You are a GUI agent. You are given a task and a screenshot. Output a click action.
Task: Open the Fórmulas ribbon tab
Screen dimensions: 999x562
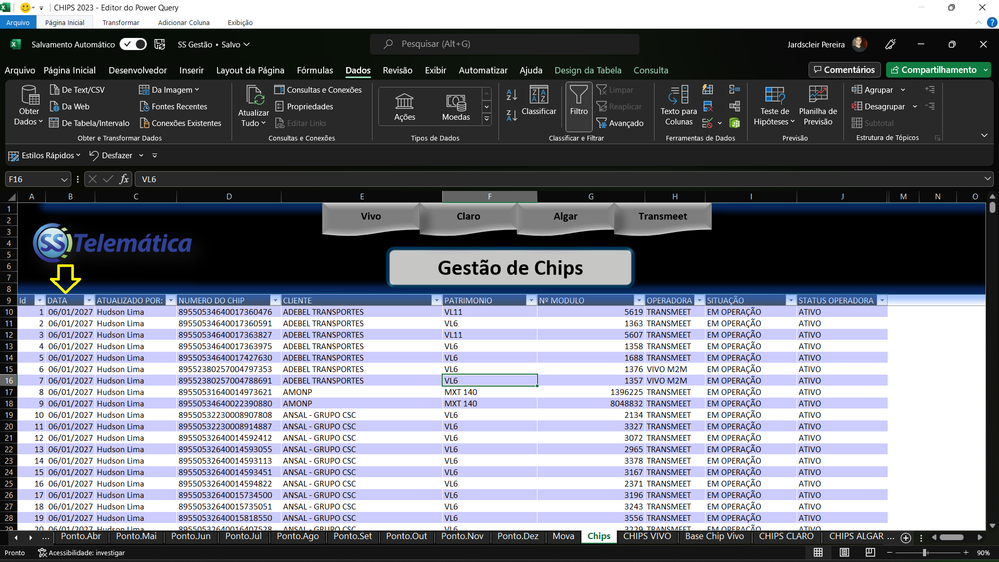(315, 70)
